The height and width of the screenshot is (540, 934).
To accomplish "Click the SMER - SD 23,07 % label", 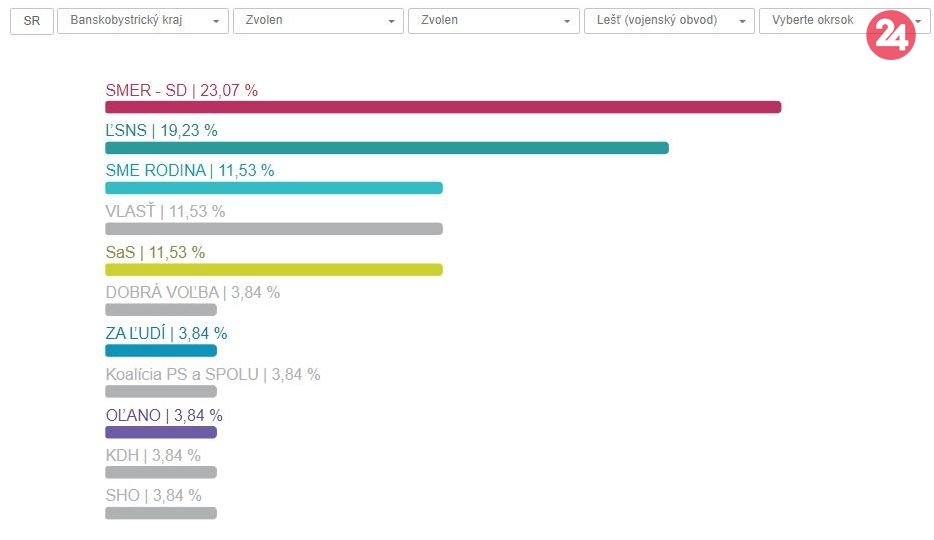I will pos(181,90).
